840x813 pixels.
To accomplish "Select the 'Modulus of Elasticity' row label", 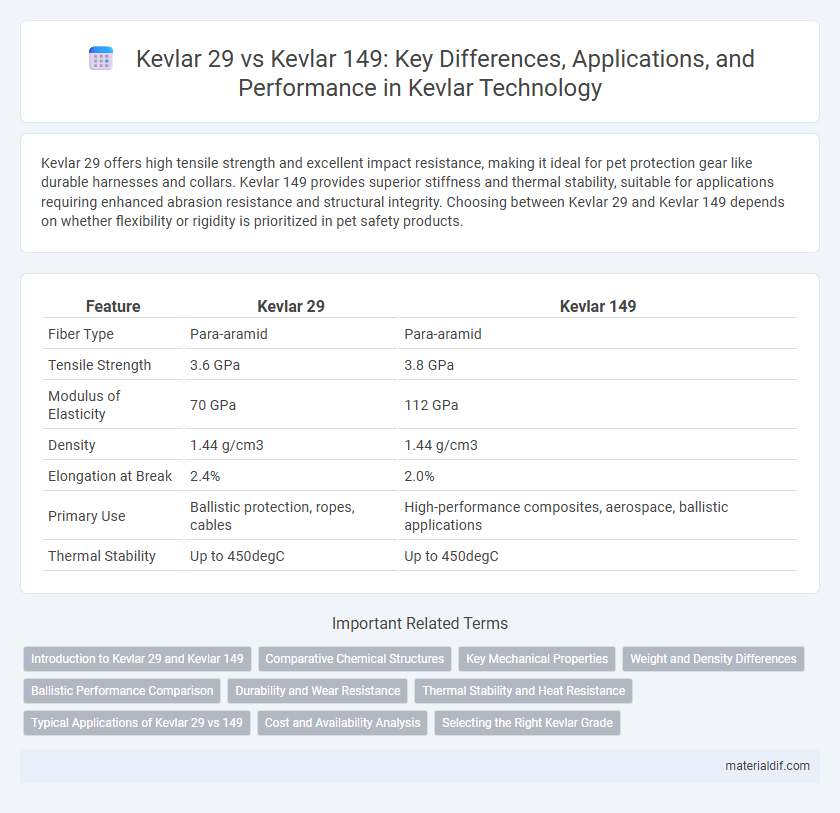I will point(84,405).
